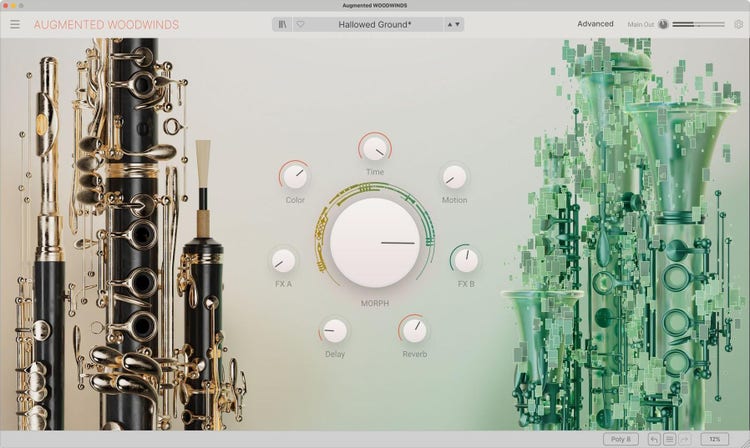Screen dimensions: 750x448
Task: Open the preset browser library icon
Action: point(283,24)
